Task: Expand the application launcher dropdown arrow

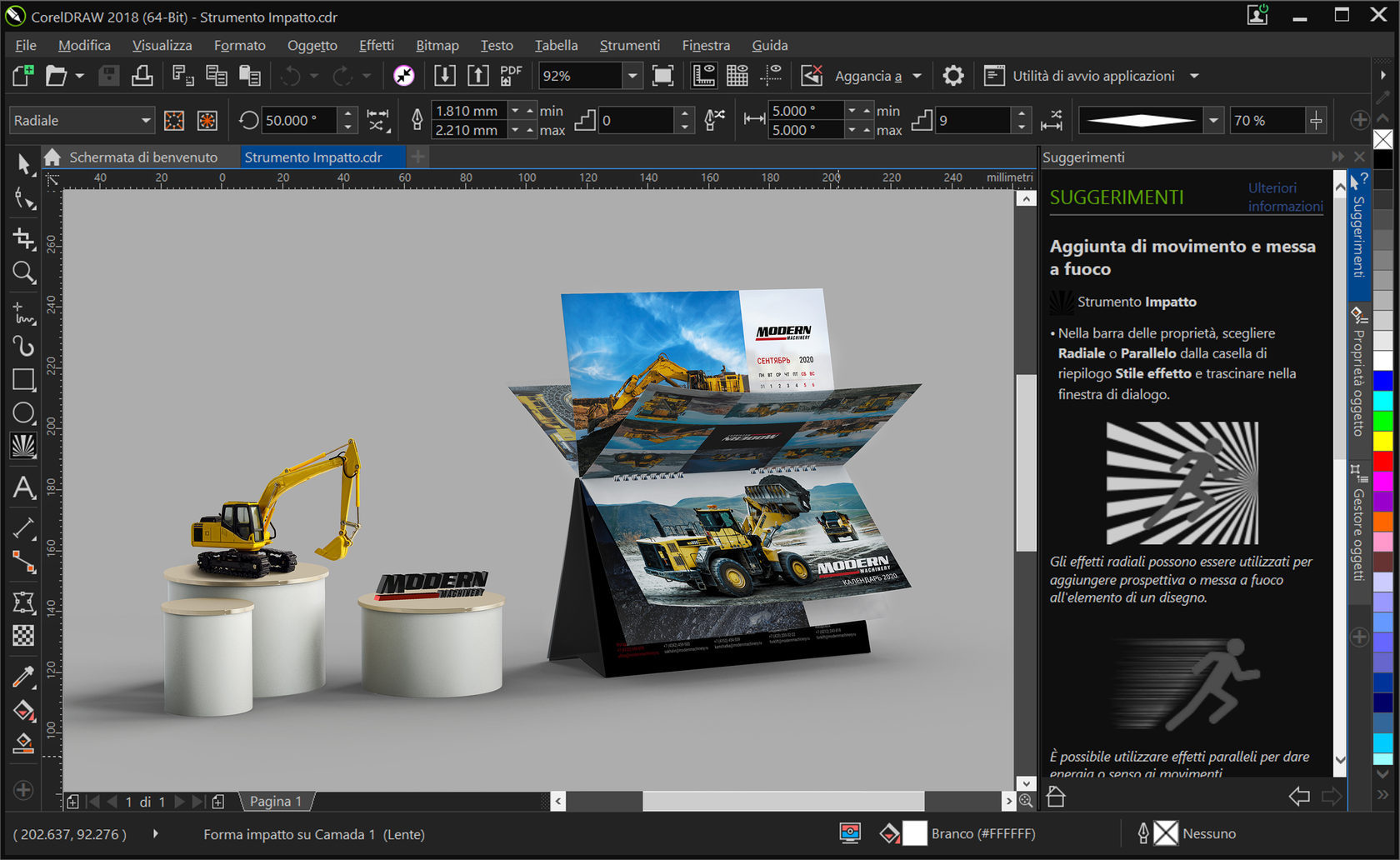Action: 1194,76
